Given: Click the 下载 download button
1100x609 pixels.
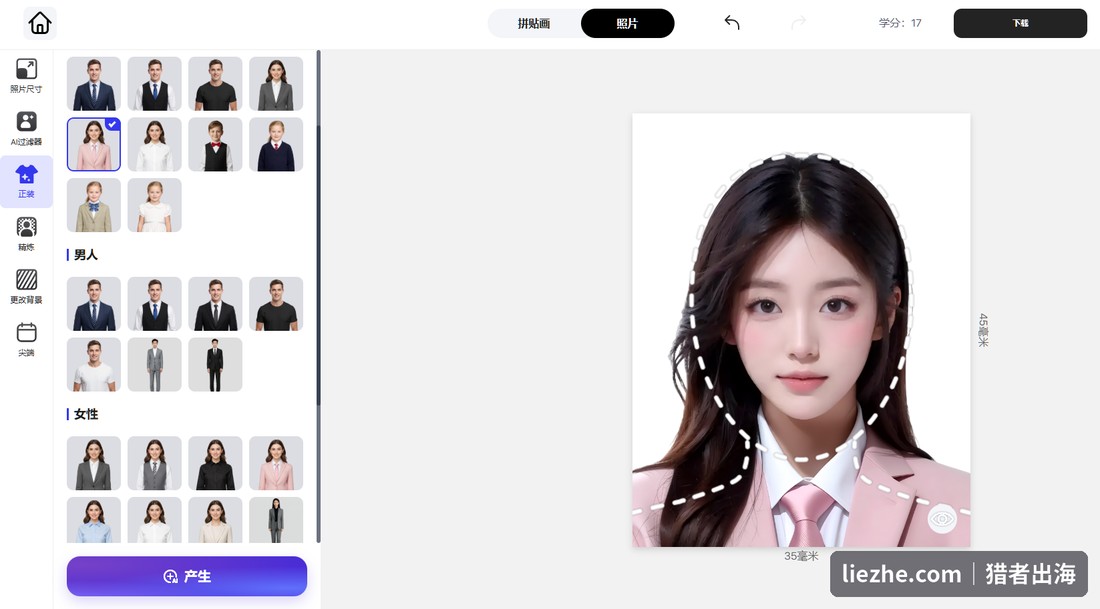Looking at the screenshot, I should pyautogui.click(x=1020, y=23).
